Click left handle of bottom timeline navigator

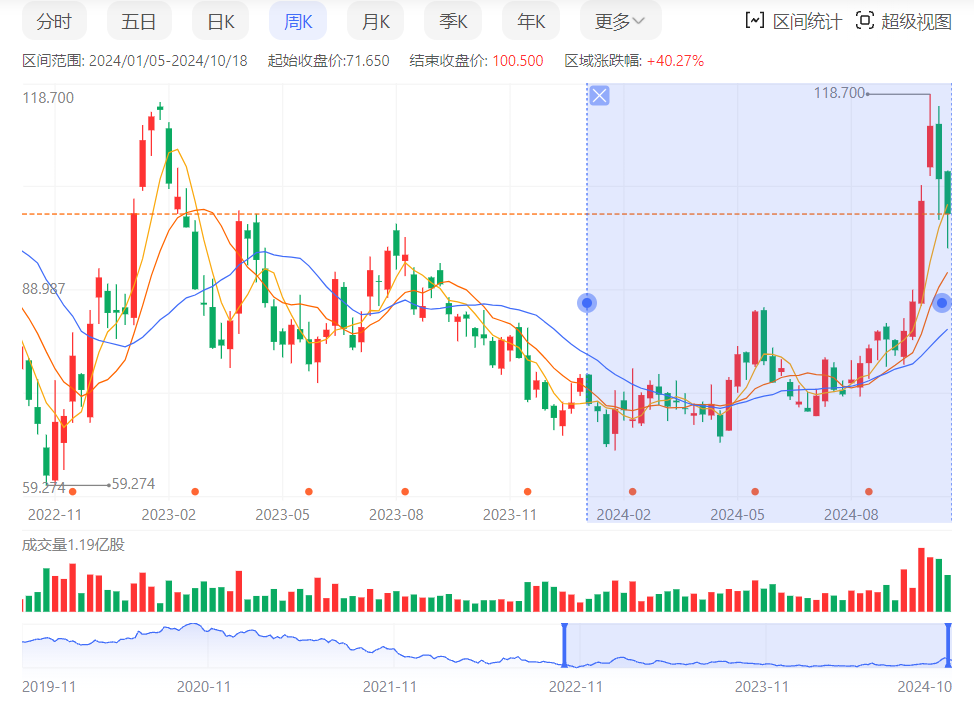tap(564, 646)
